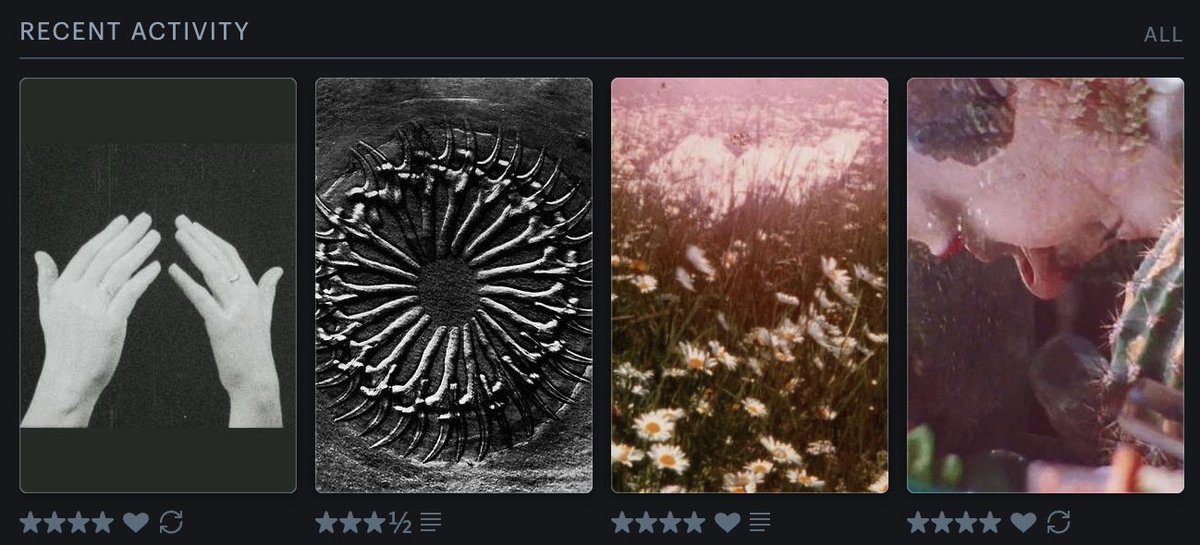The height and width of the screenshot is (545, 1200).
Task: Open the black-and-white hands film poster
Action: tap(158, 285)
